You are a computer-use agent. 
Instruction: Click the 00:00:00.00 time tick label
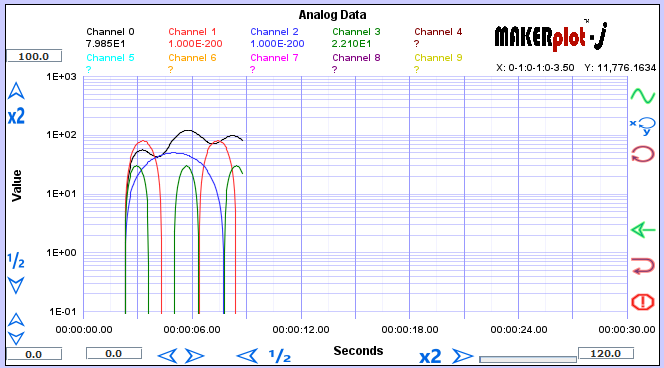coord(84,329)
